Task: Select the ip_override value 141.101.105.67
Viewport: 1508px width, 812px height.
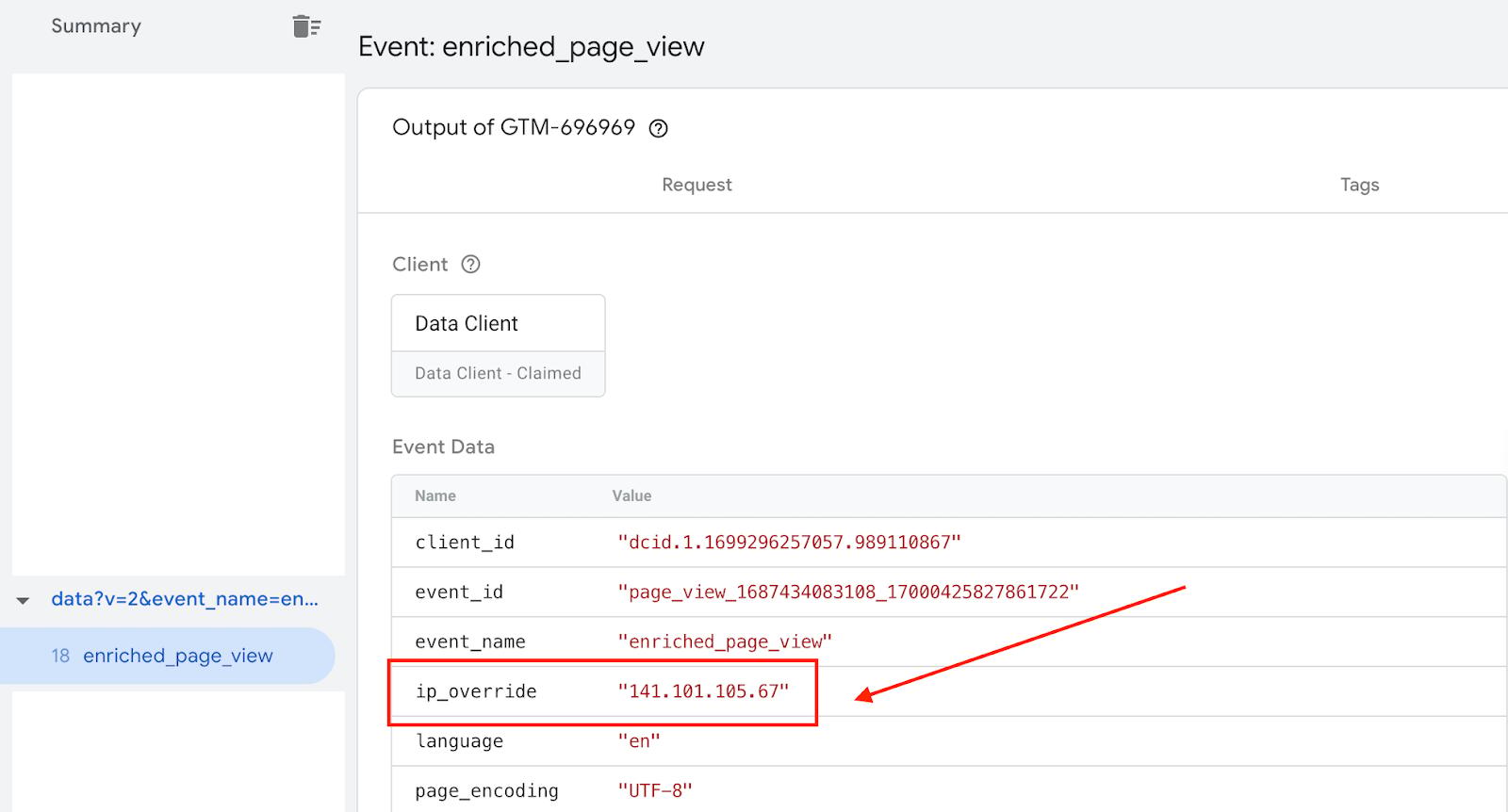Action: (x=703, y=691)
